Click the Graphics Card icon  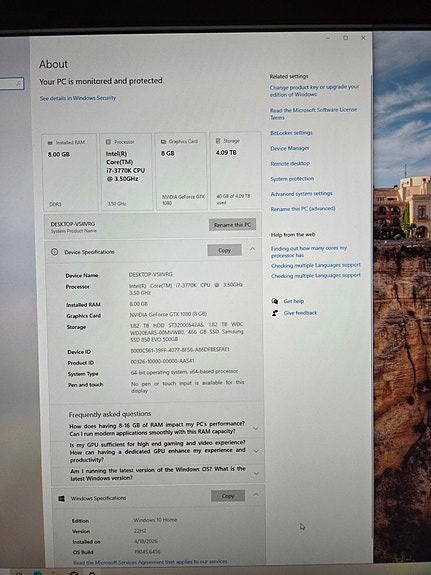point(163,141)
